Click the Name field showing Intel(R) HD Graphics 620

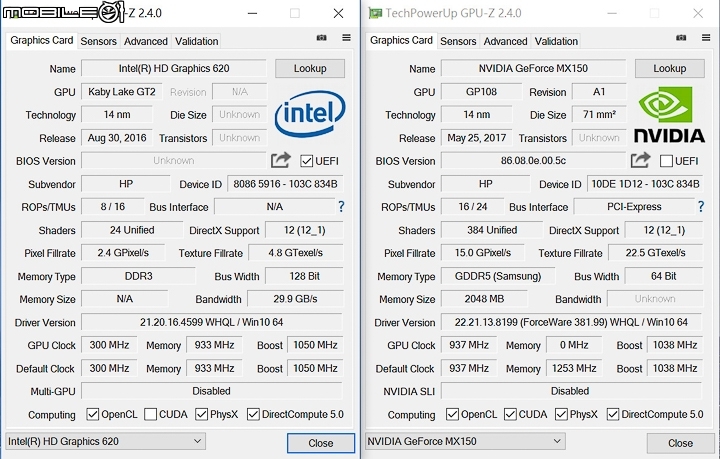(x=174, y=68)
